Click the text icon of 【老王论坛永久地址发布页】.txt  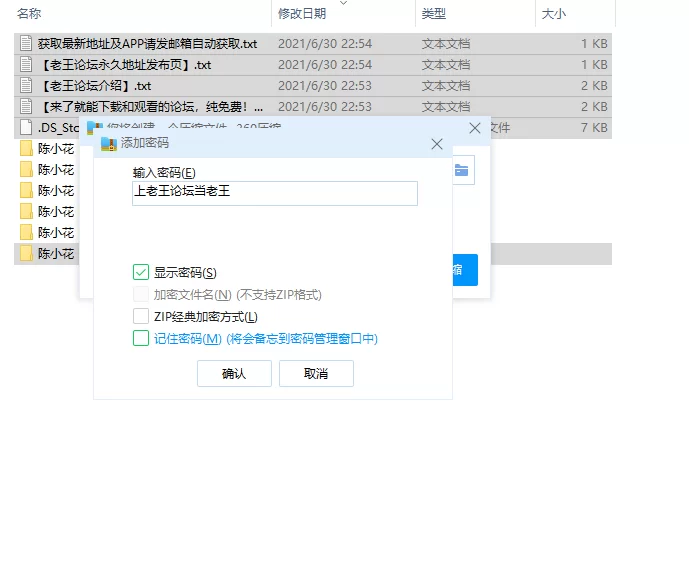pos(26,65)
